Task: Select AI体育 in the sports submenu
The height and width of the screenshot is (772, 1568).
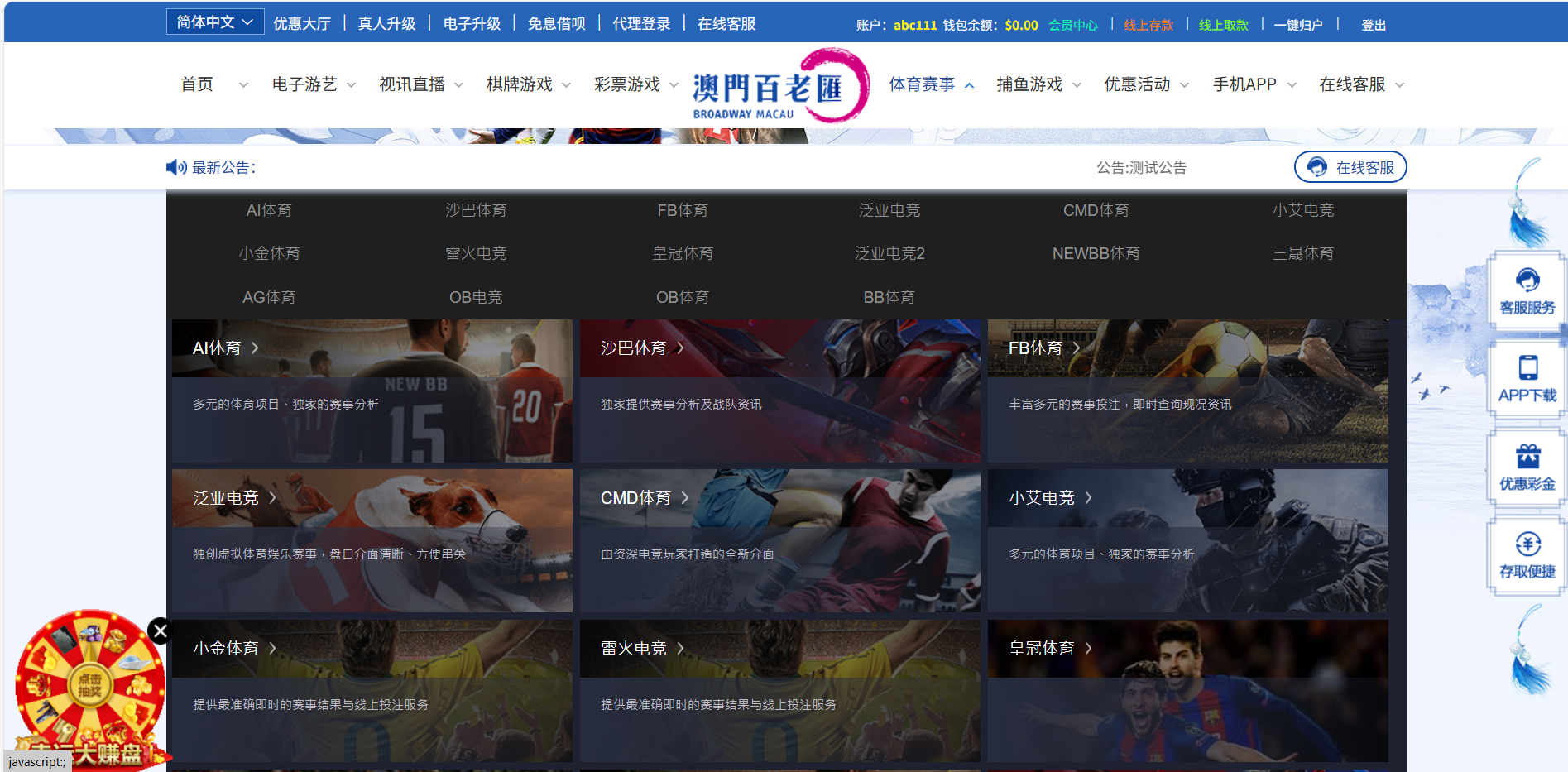Action: click(269, 210)
